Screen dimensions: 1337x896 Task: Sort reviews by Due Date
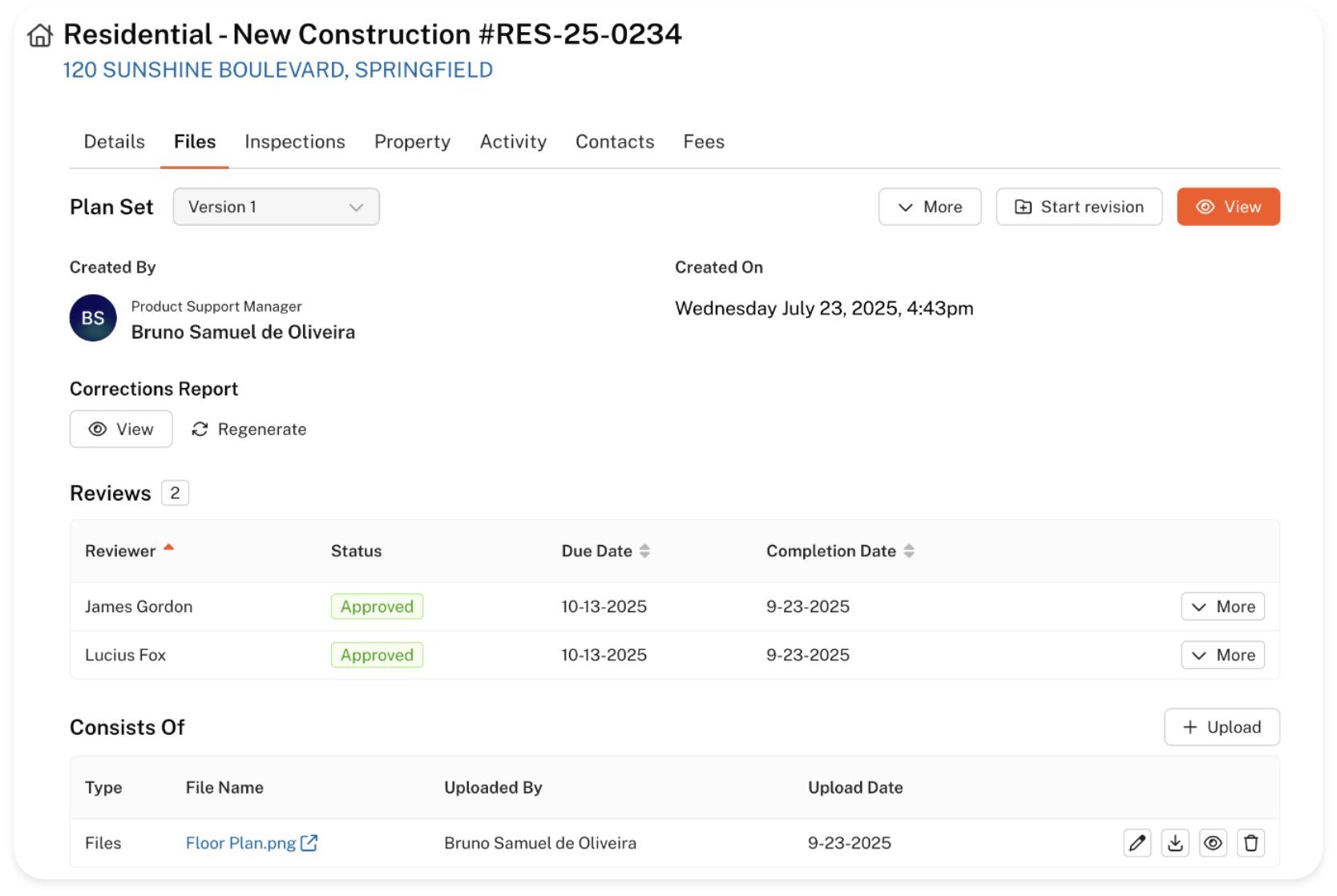tap(644, 551)
